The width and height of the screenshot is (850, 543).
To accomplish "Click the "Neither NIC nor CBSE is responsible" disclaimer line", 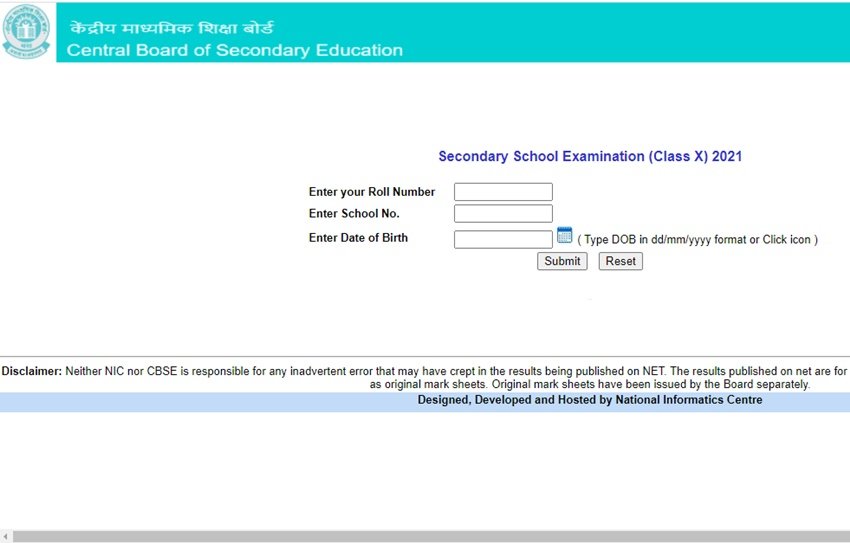I will click(x=450, y=371).
